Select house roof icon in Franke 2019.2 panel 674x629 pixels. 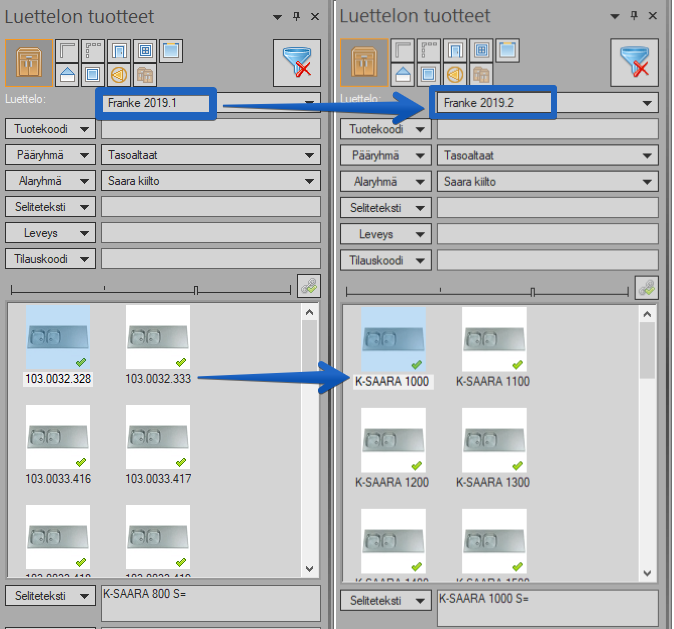[403, 75]
